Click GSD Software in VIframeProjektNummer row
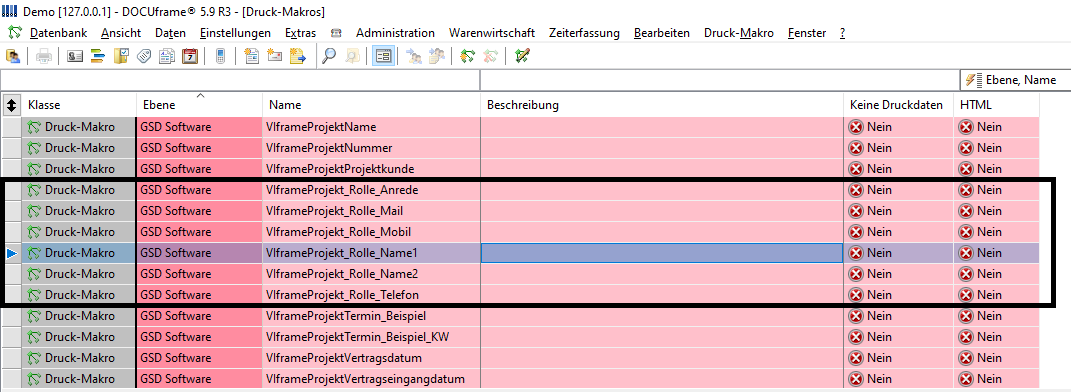This screenshot has height=392, width=1071. (x=176, y=148)
